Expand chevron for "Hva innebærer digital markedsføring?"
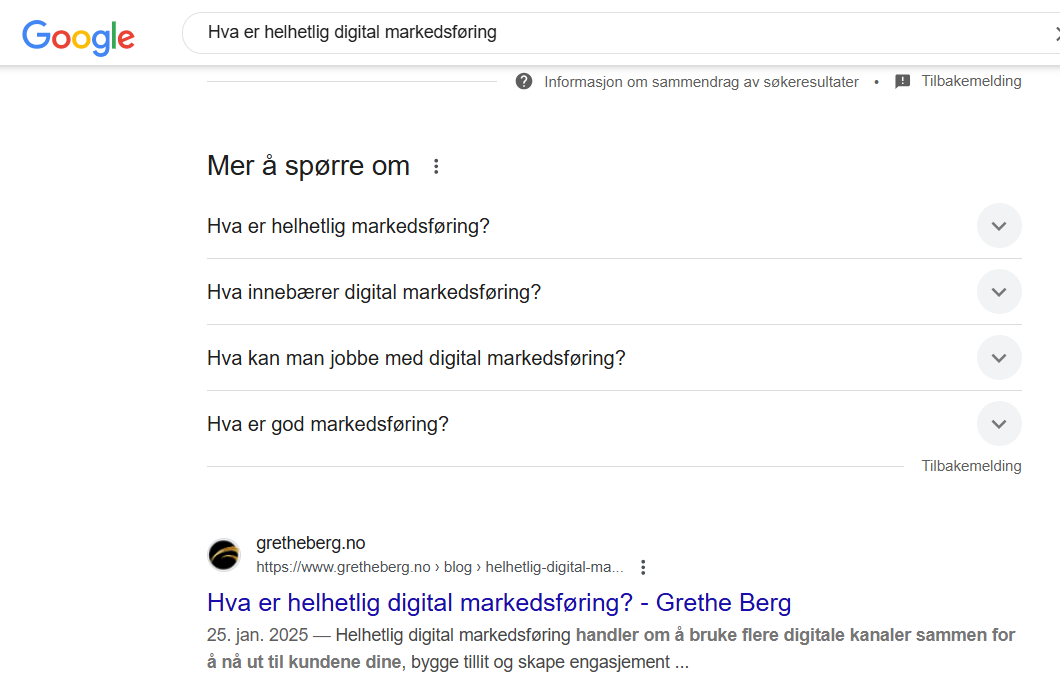Image resolution: width=1060 pixels, height=699 pixels. (998, 292)
